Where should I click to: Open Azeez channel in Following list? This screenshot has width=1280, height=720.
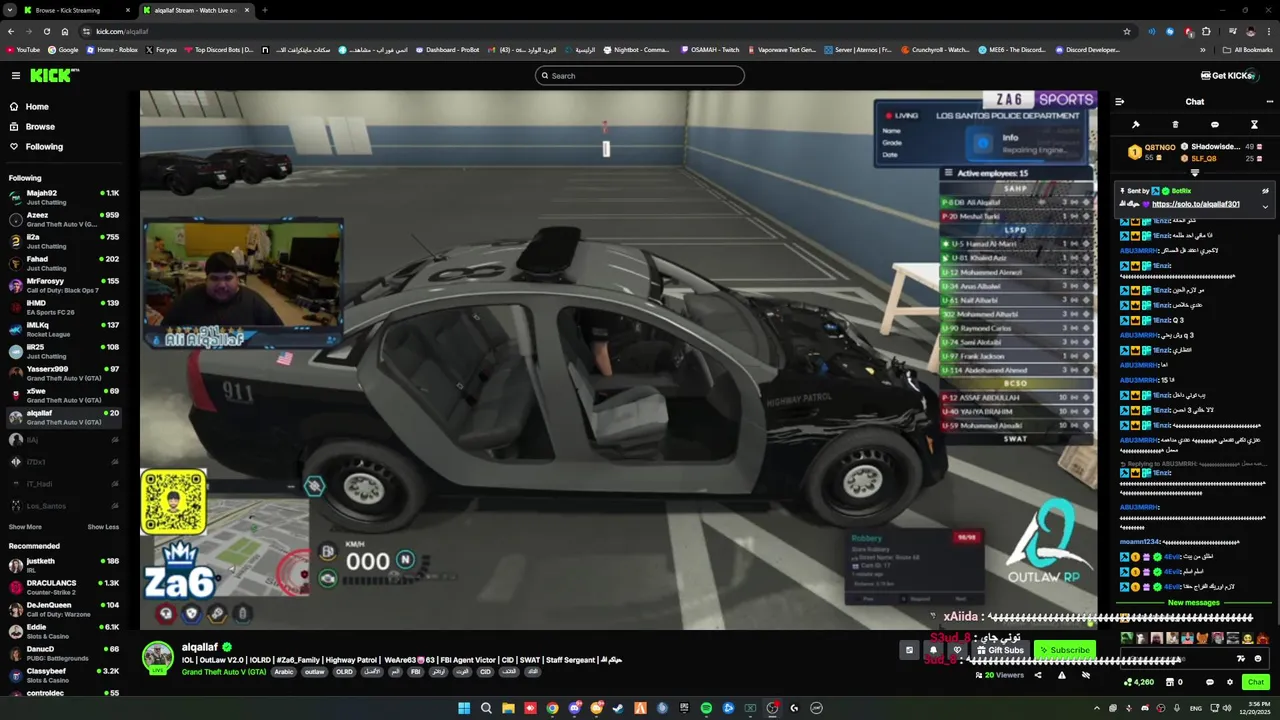[64, 219]
